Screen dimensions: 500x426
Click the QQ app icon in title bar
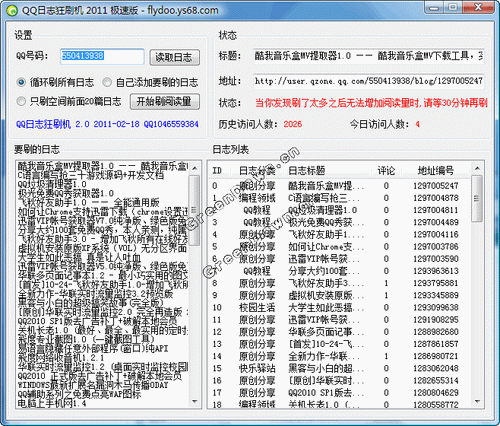(x=13, y=11)
